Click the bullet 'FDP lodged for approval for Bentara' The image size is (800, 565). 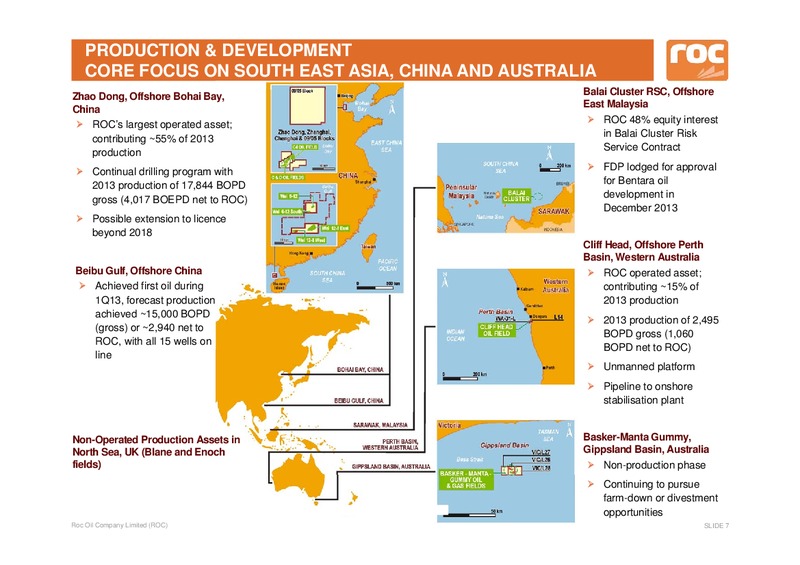[x=659, y=187]
